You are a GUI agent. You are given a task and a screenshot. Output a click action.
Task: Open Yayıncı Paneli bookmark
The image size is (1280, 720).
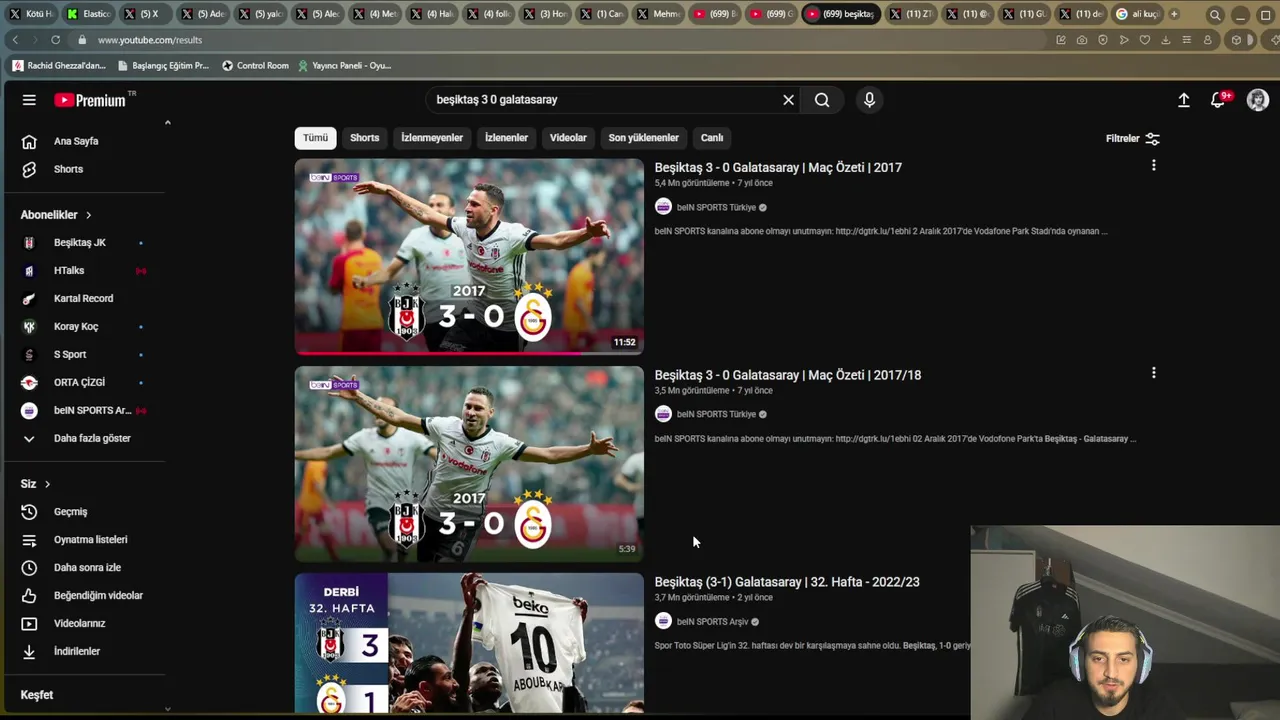(x=344, y=66)
